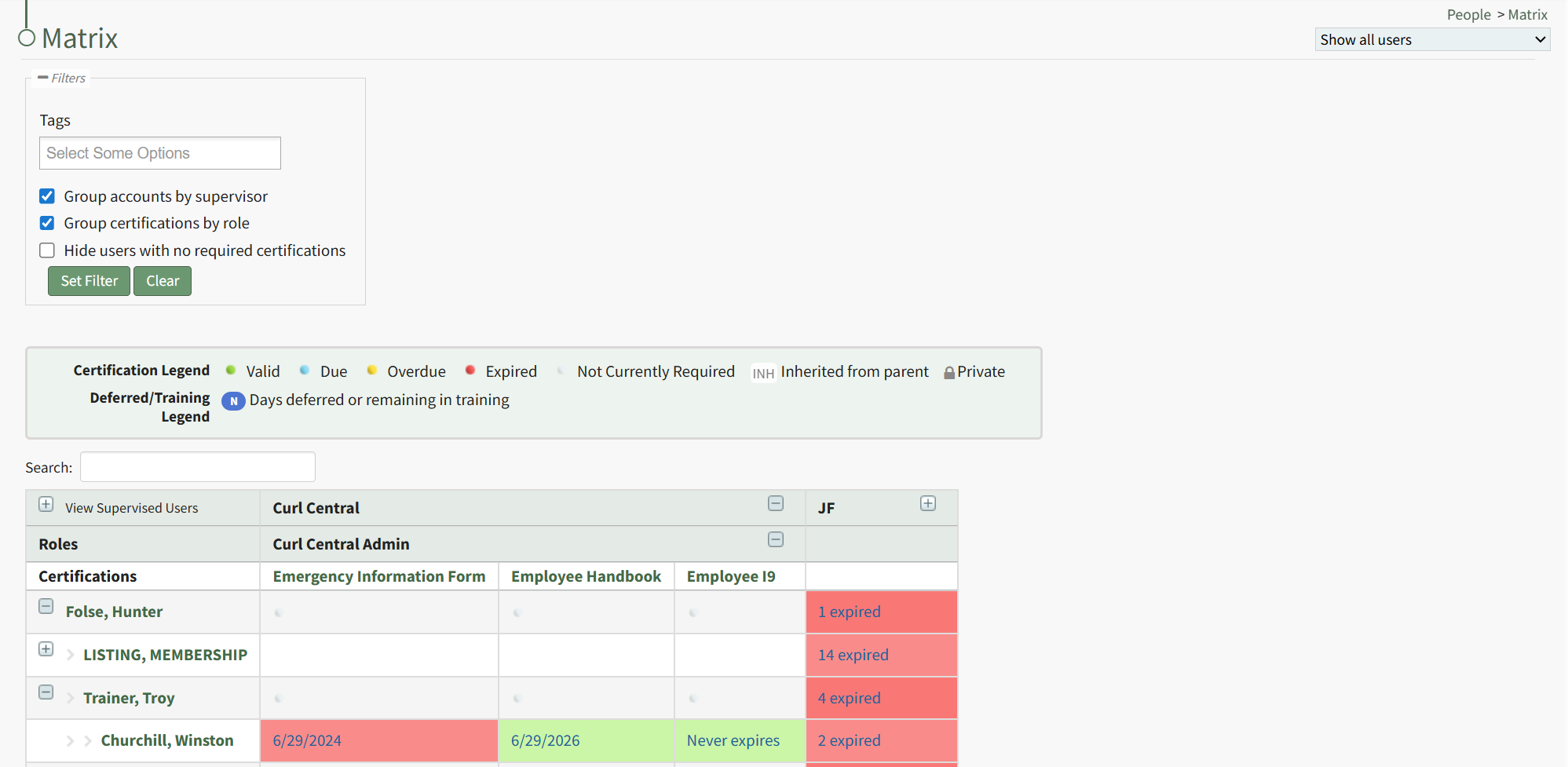
Task: Collapse the Trainer, Troy row icon
Action: 46,692
